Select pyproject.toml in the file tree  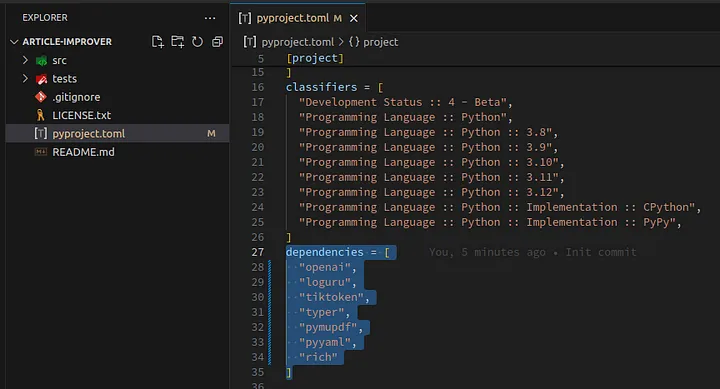pos(89,134)
